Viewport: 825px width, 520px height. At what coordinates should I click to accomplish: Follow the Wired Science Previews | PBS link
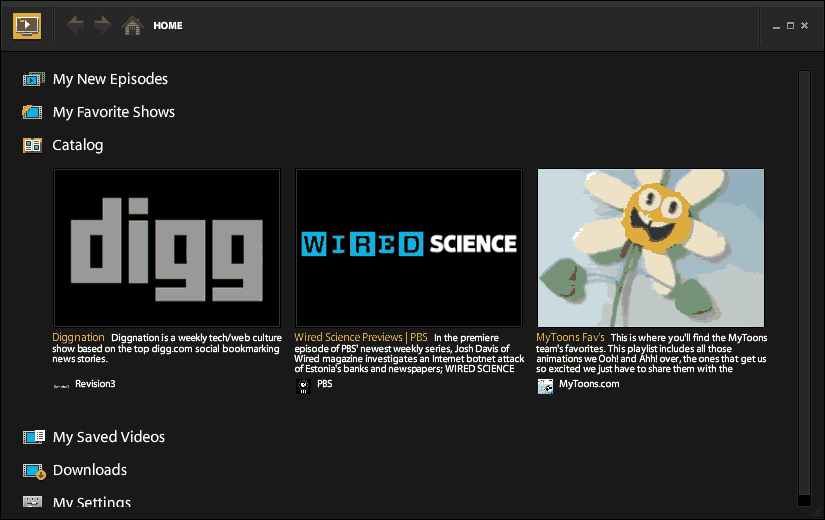tap(361, 337)
